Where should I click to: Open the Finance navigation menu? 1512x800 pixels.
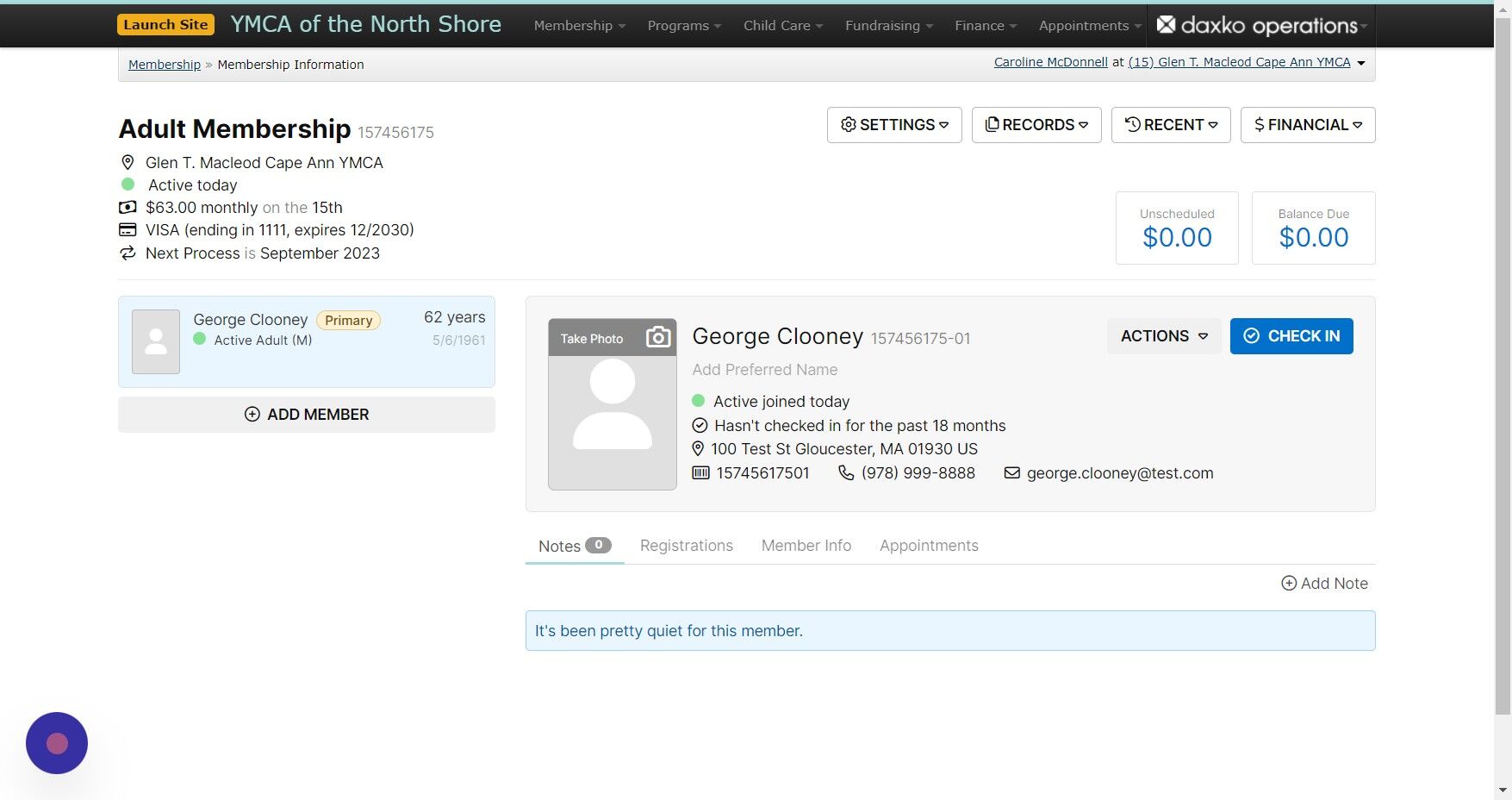pos(986,26)
